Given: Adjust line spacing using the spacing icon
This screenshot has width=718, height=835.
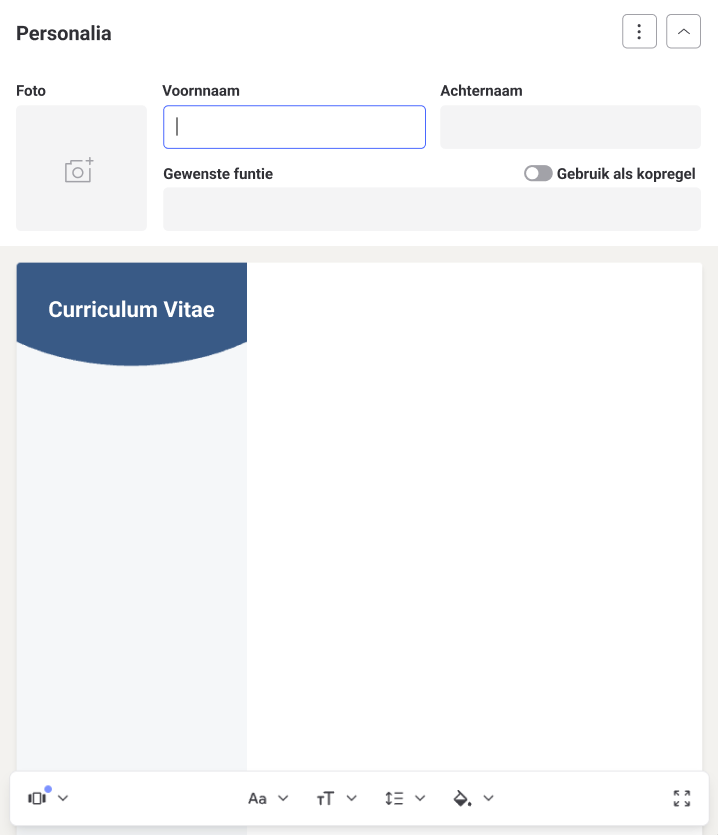Looking at the screenshot, I should point(396,798).
